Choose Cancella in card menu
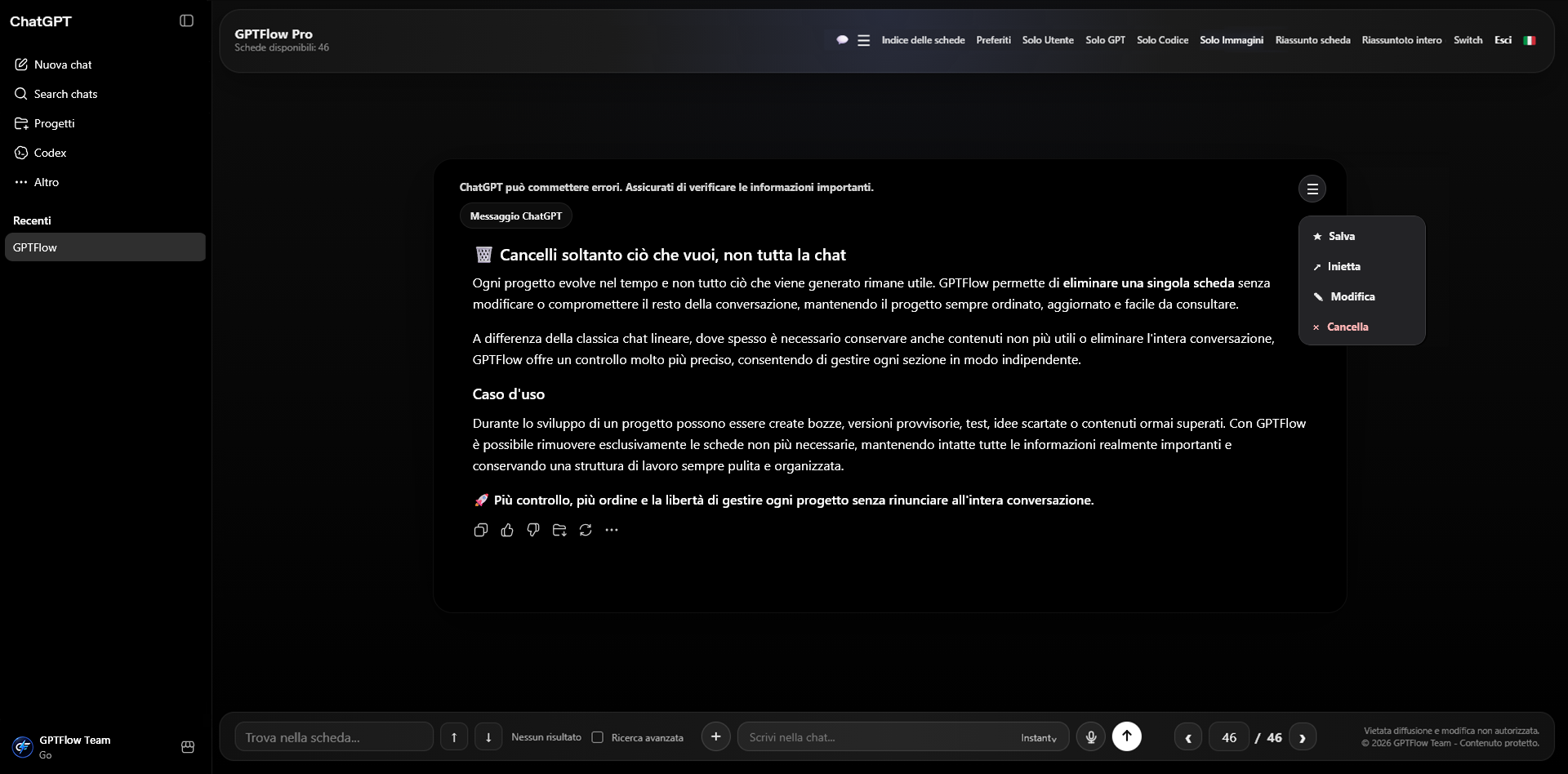Image resolution: width=1568 pixels, height=774 pixels. click(1361, 327)
